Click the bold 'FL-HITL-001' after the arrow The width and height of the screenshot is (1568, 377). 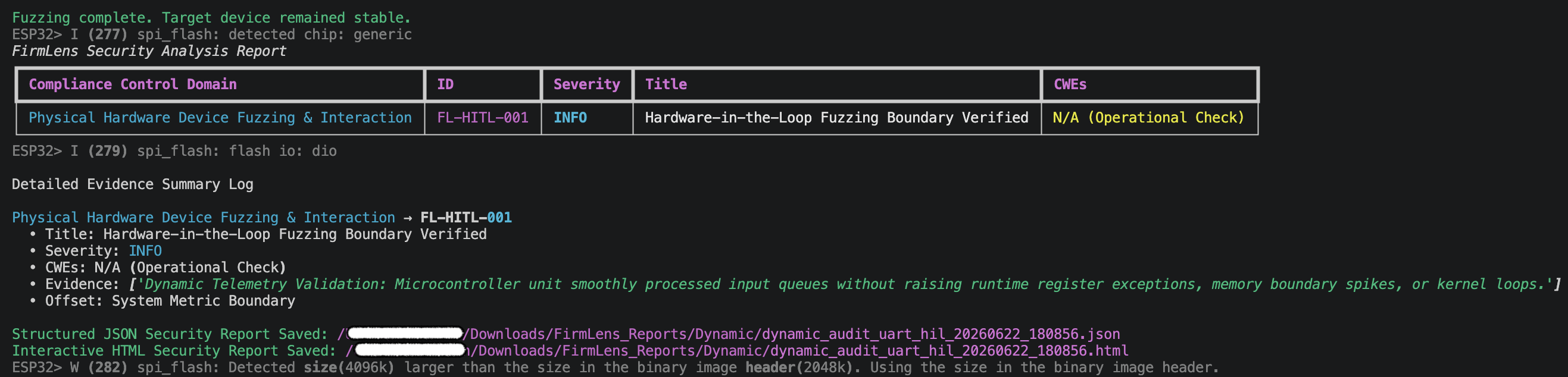pyautogui.click(x=466, y=218)
